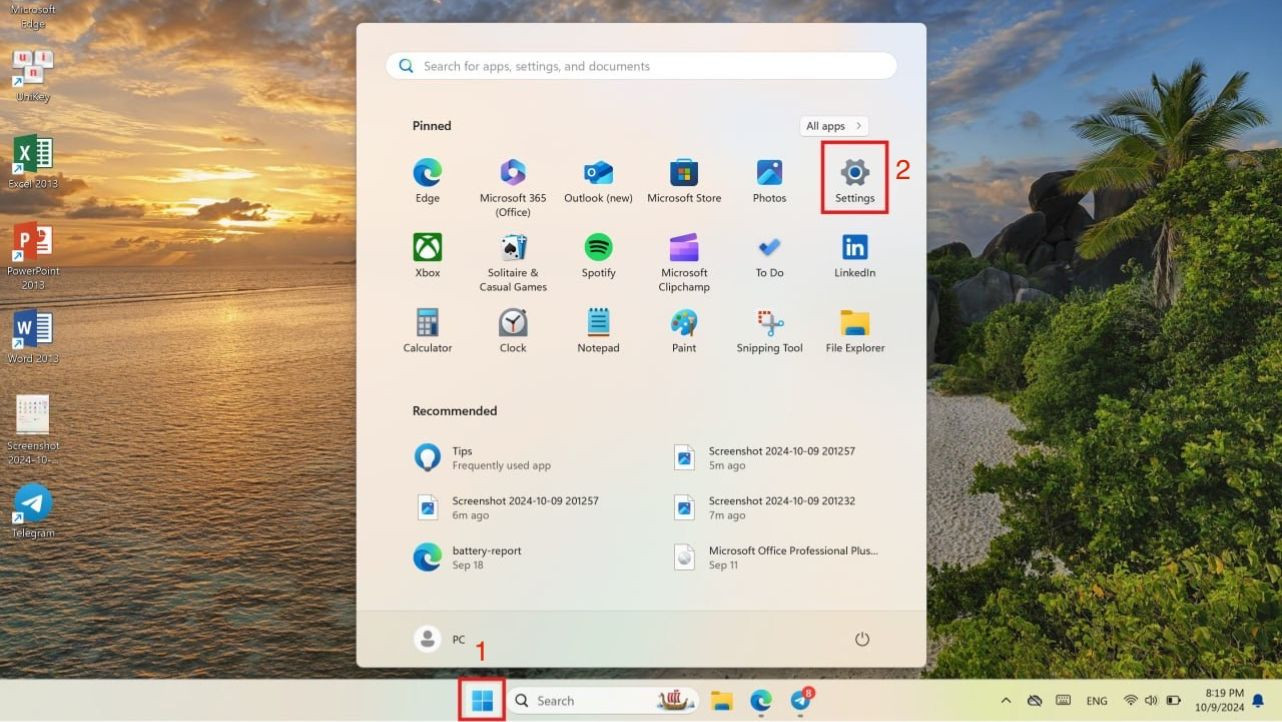Click the Windows Start button on taskbar
The height and width of the screenshot is (722, 1282).
coord(482,700)
